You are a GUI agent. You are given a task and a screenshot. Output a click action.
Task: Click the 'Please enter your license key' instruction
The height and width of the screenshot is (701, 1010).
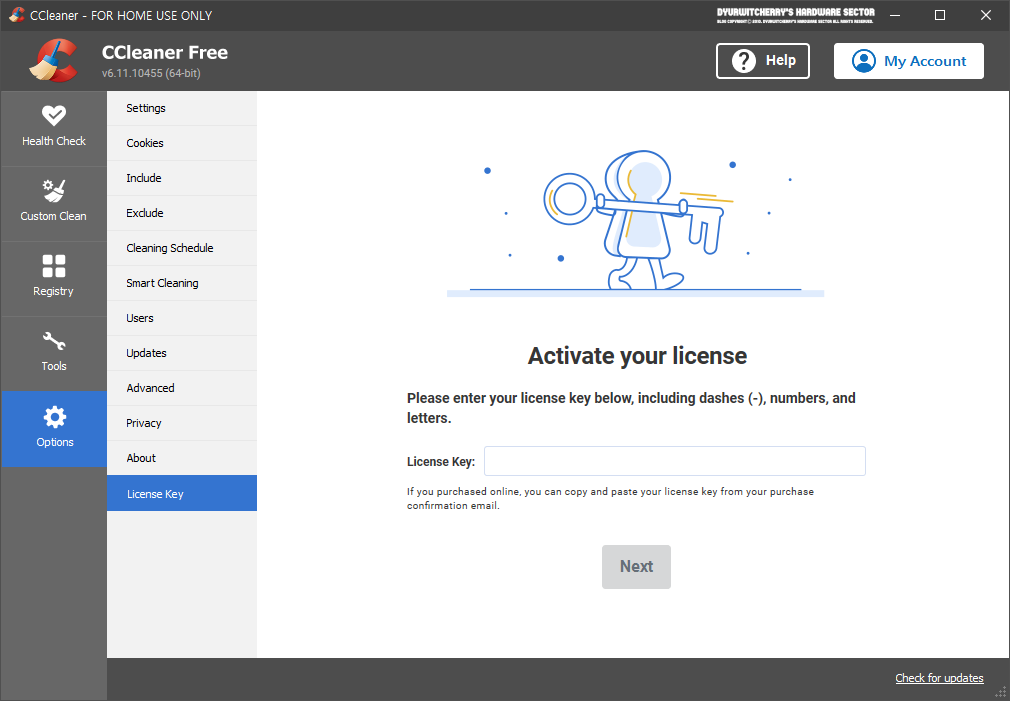pos(631,408)
